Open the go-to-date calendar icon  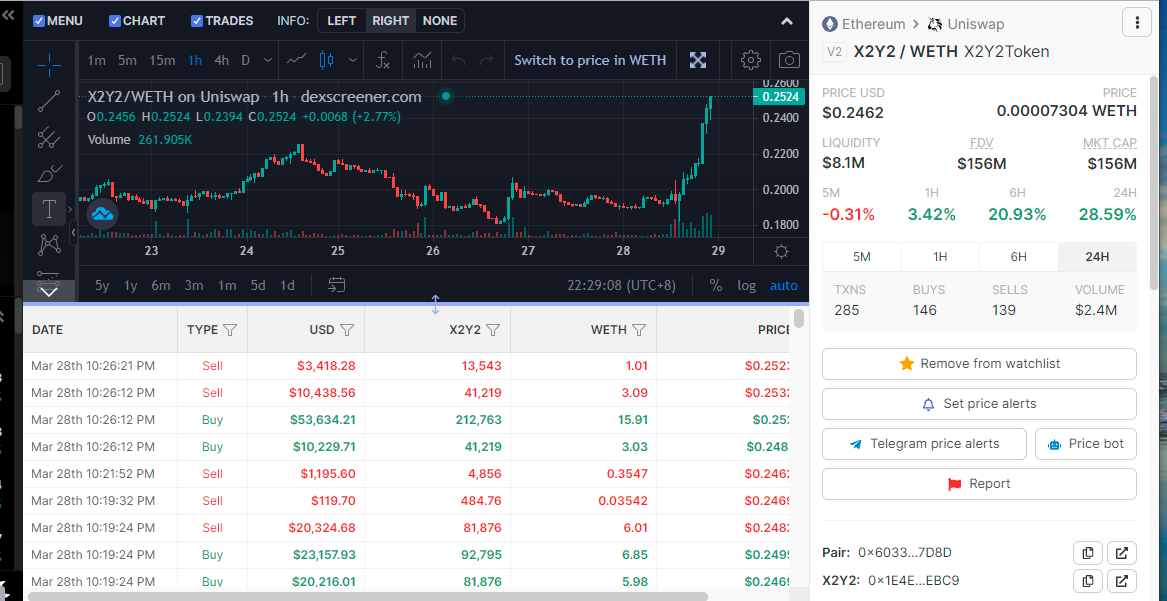[x=337, y=285]
